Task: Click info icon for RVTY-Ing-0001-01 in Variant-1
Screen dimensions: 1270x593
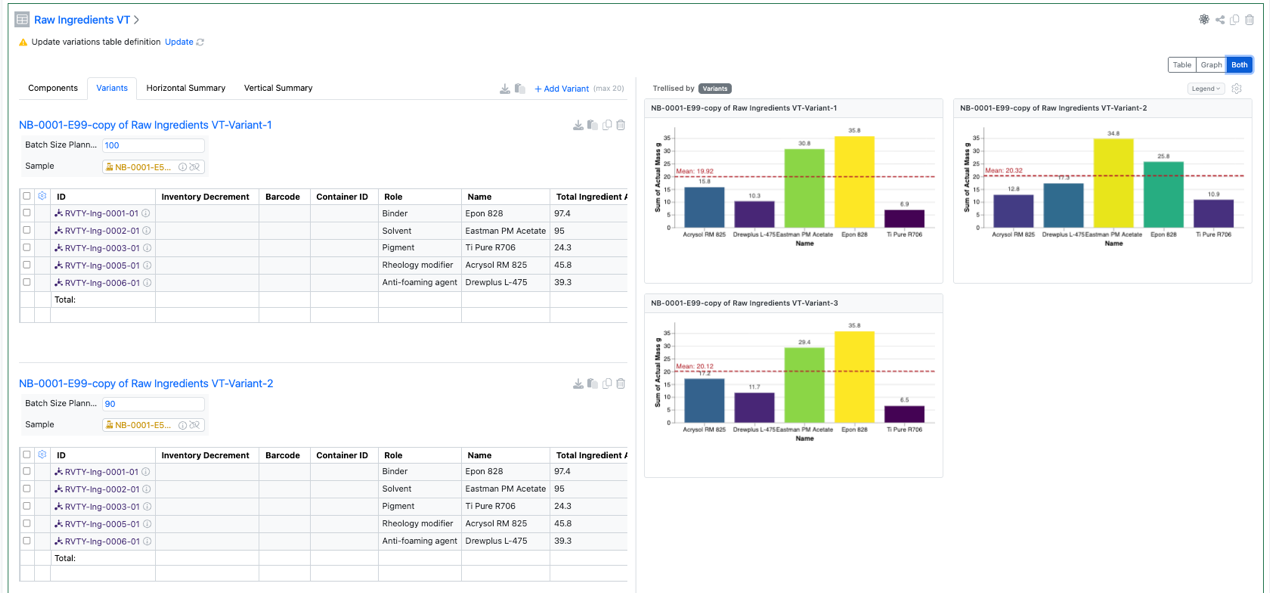Action: 146,214
